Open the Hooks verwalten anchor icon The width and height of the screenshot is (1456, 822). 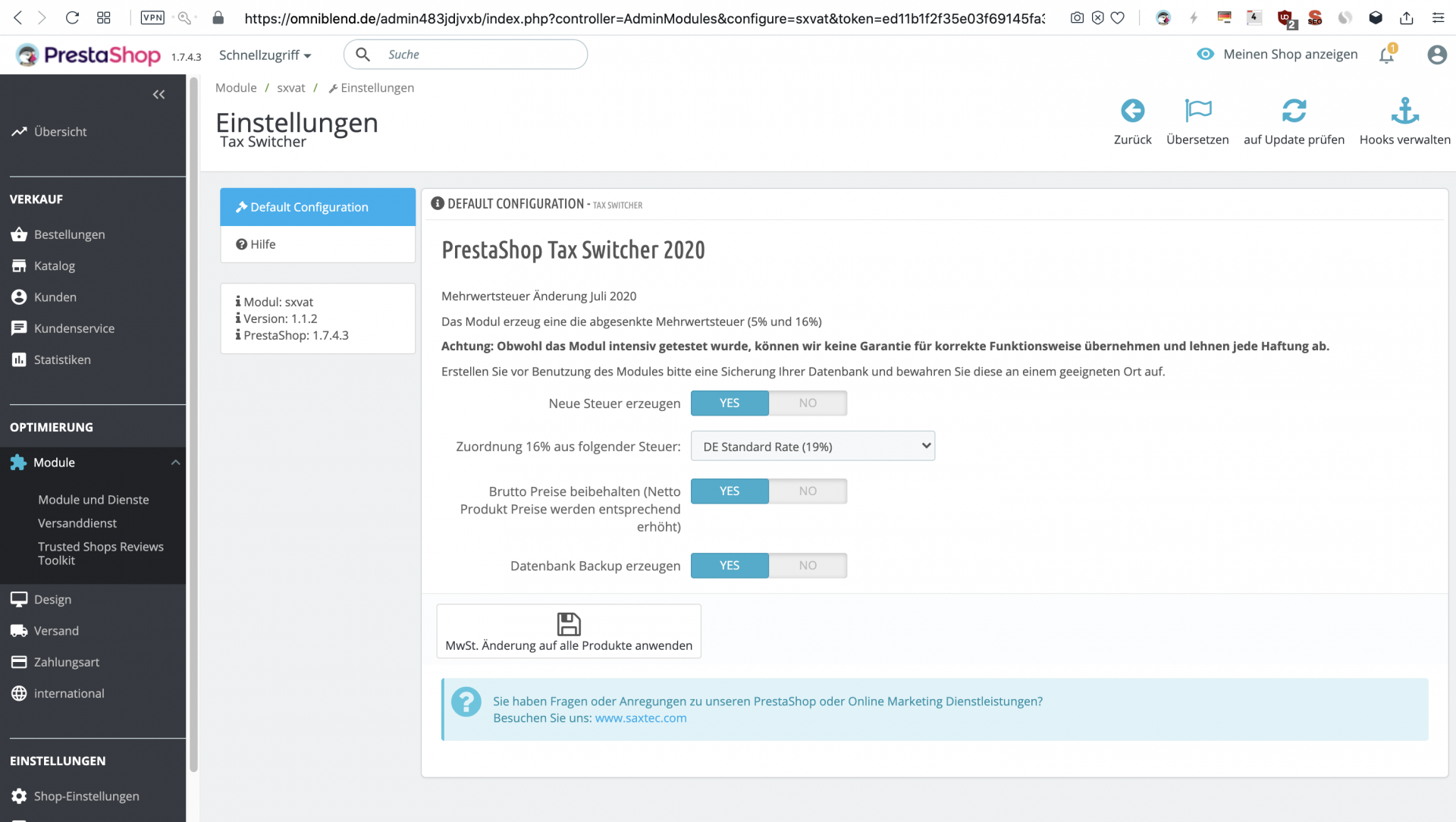click(x=1404, y=111)
